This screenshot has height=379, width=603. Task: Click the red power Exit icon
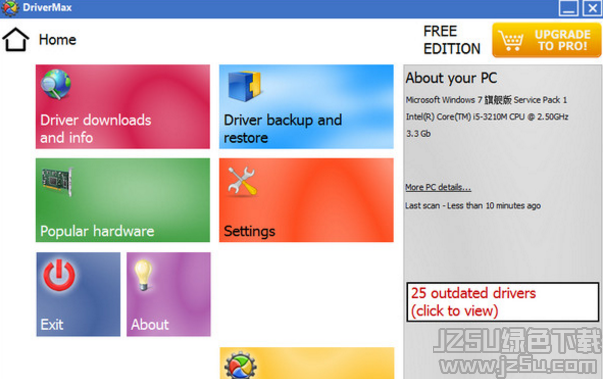59,275
